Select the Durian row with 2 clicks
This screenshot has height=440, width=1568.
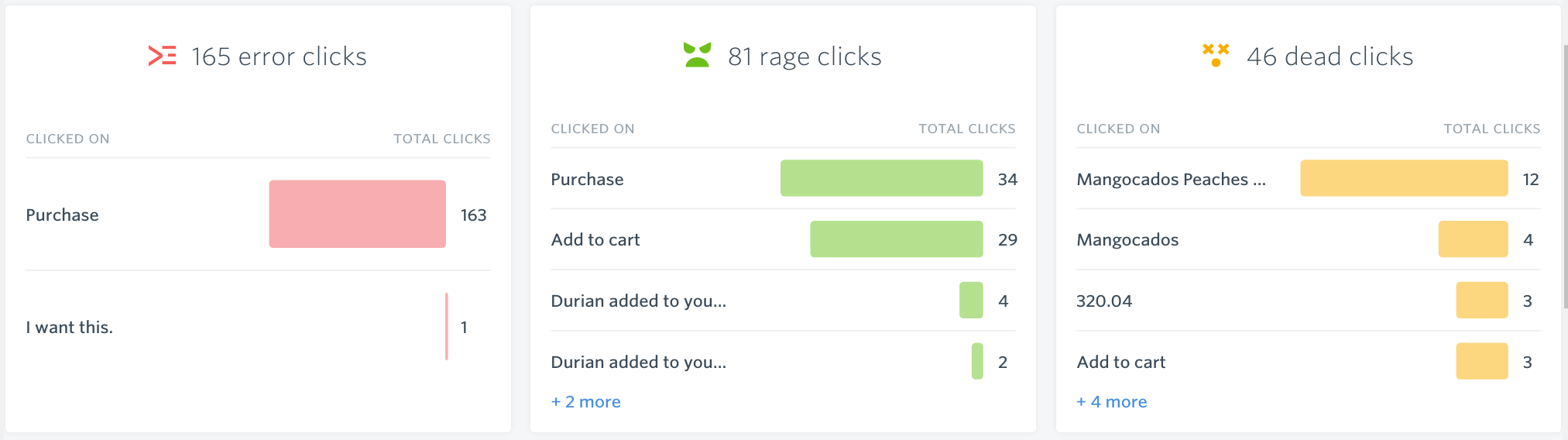point(783,362)
